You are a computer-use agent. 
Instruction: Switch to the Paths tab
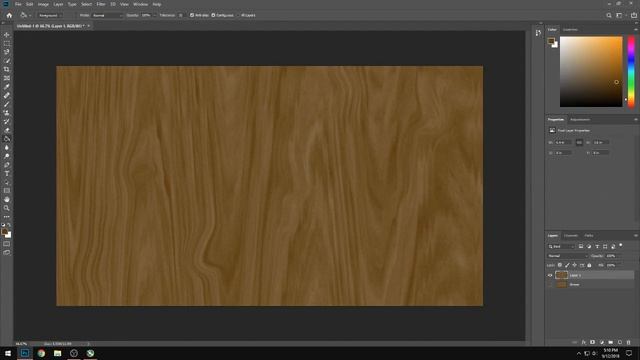tap(589, 236)
